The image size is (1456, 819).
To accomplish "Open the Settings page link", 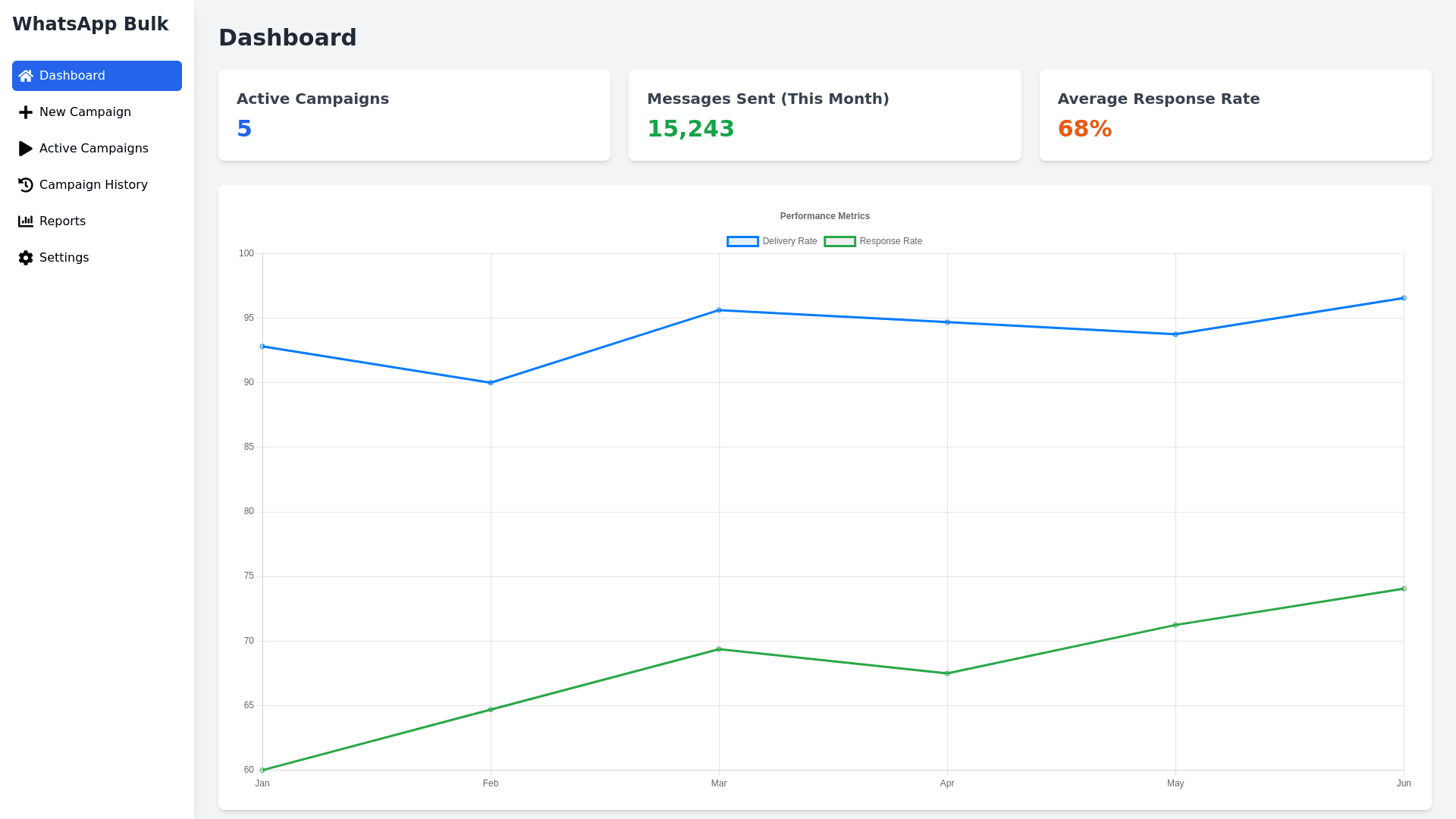I will (x=64, y=258).
